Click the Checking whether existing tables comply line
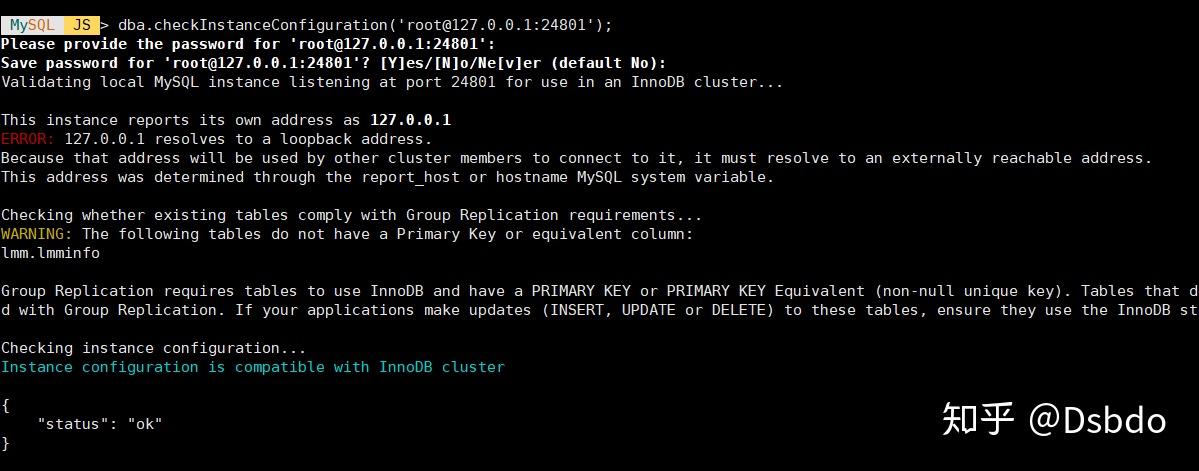Image resolution: width=1199 pixels, height=471 pixels. 352,215
